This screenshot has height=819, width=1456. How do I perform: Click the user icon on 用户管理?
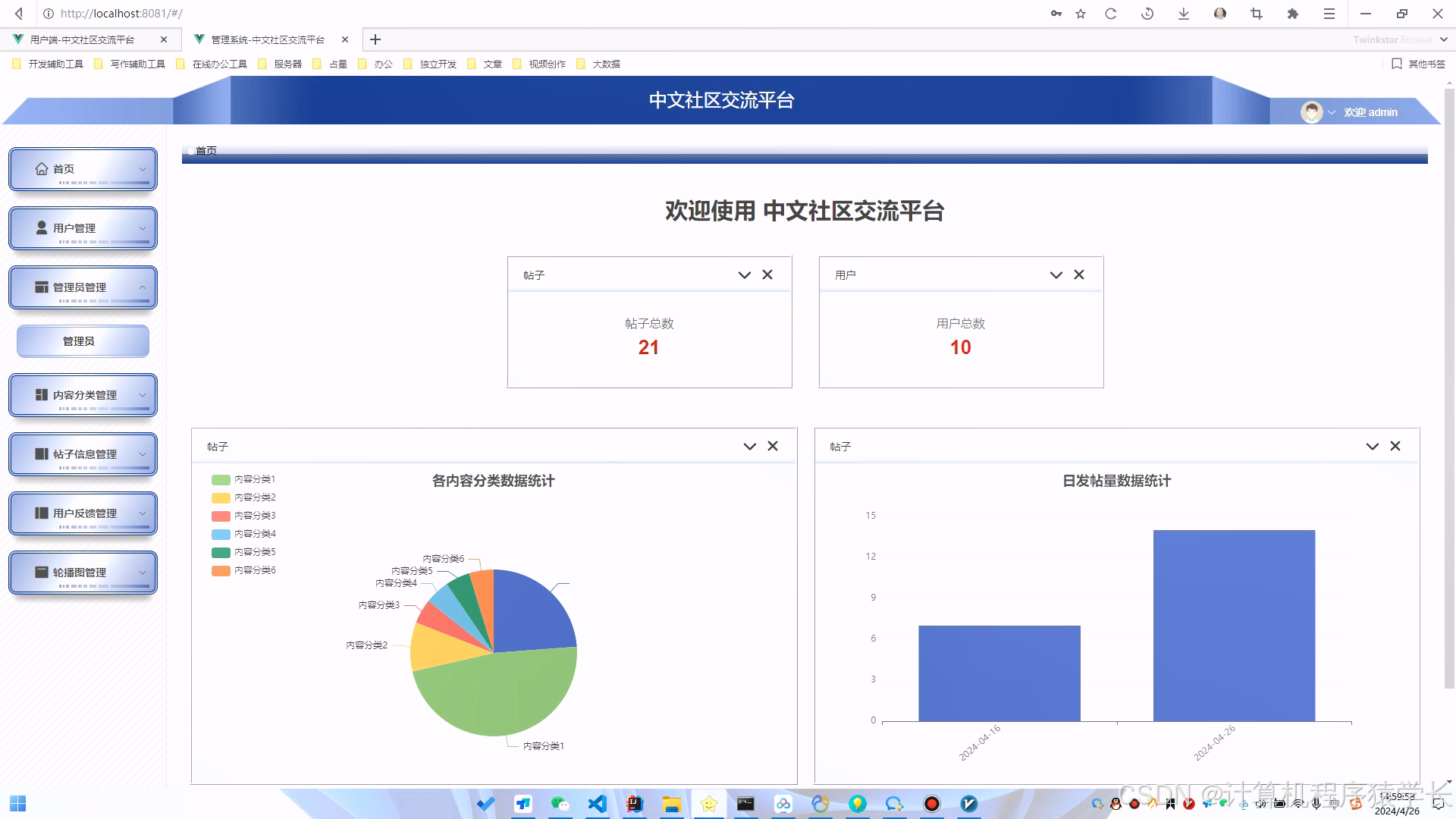(42, 227)
